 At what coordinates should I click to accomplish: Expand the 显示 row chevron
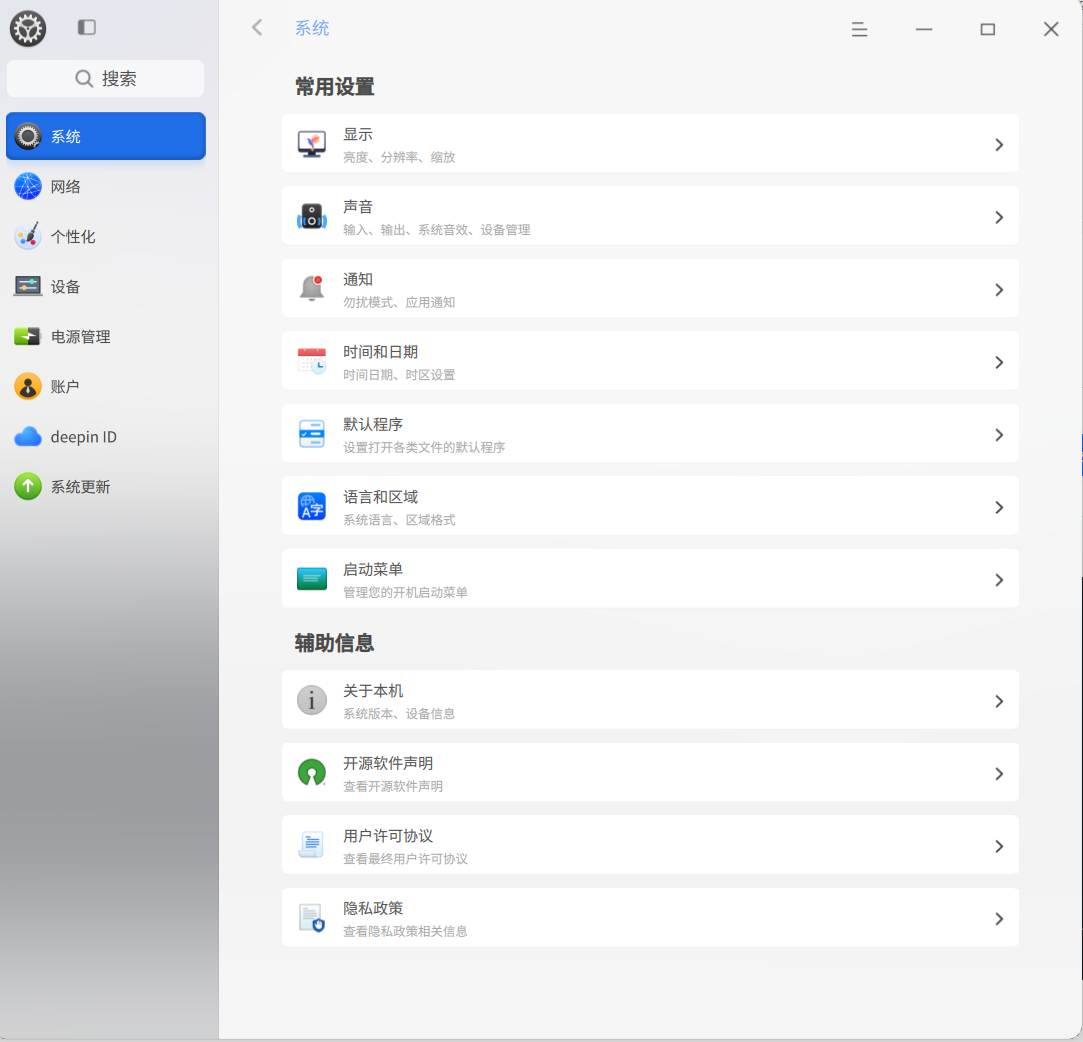pos(999,144)
